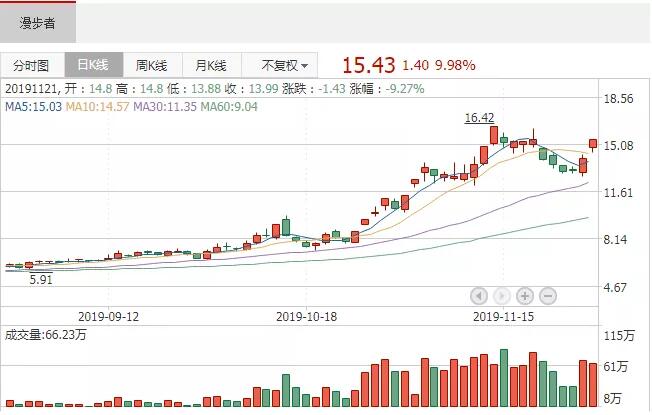
Task: Click the 2019-11-15 date axis label
Action: click(504, 316)
